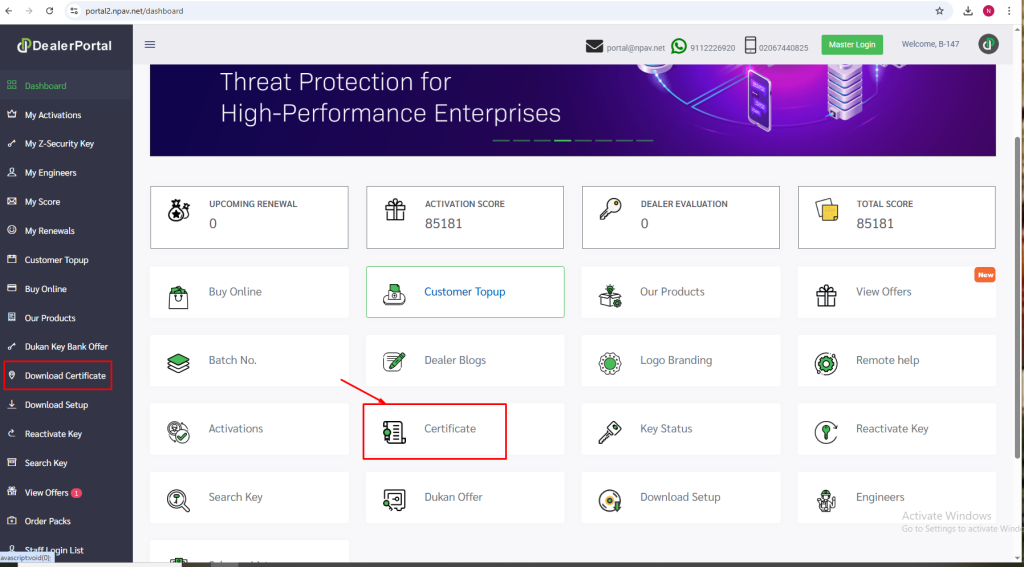The width and height of the screenshot is (1024, 567).
Task: Go to My Z-Security Key sidebar item
Action: [59, 144]
